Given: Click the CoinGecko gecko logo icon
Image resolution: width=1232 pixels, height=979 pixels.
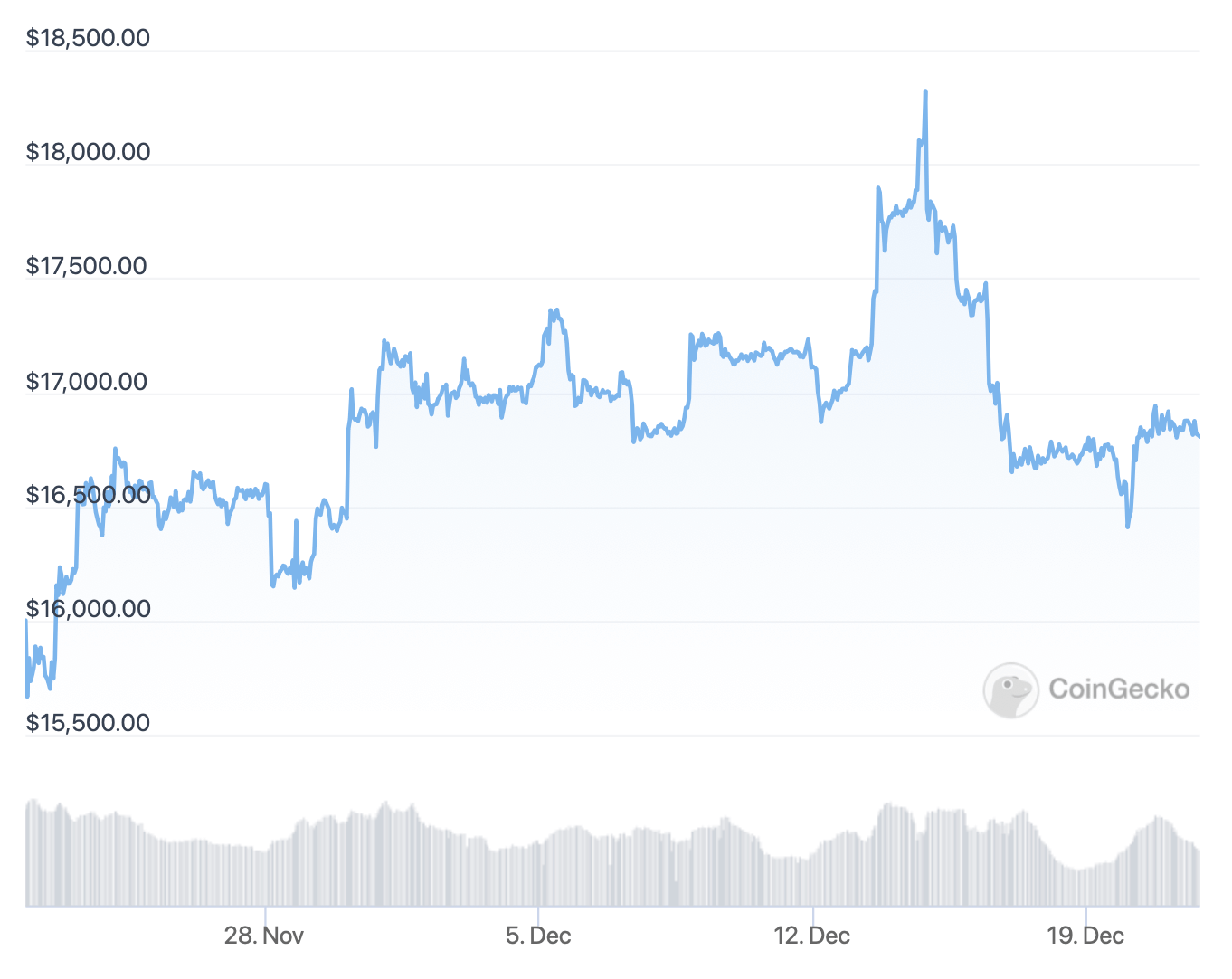Looking at the screenshot, I should 1010,690.
